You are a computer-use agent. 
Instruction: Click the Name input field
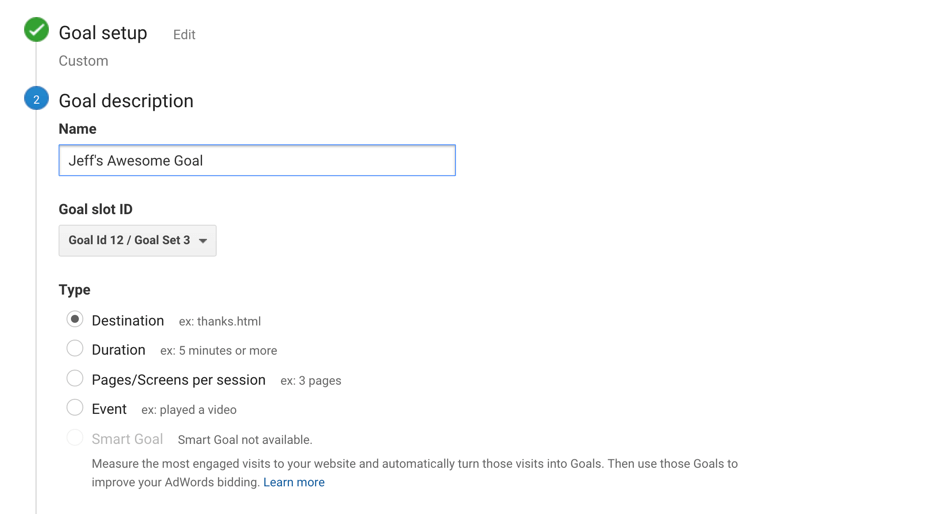pyautogui.click(x=257, y=160)
